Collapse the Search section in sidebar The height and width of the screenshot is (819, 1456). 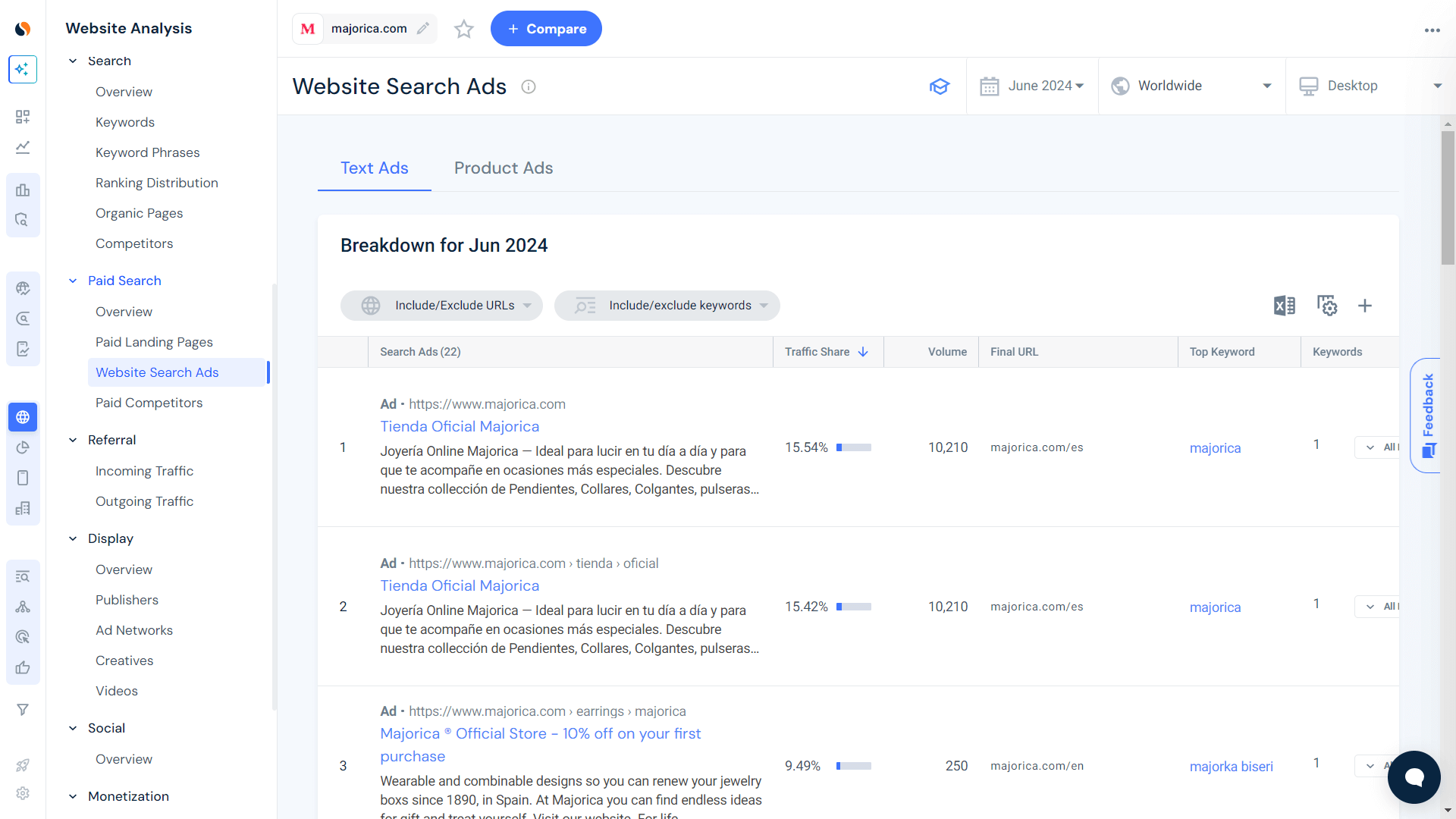(73, 61)
